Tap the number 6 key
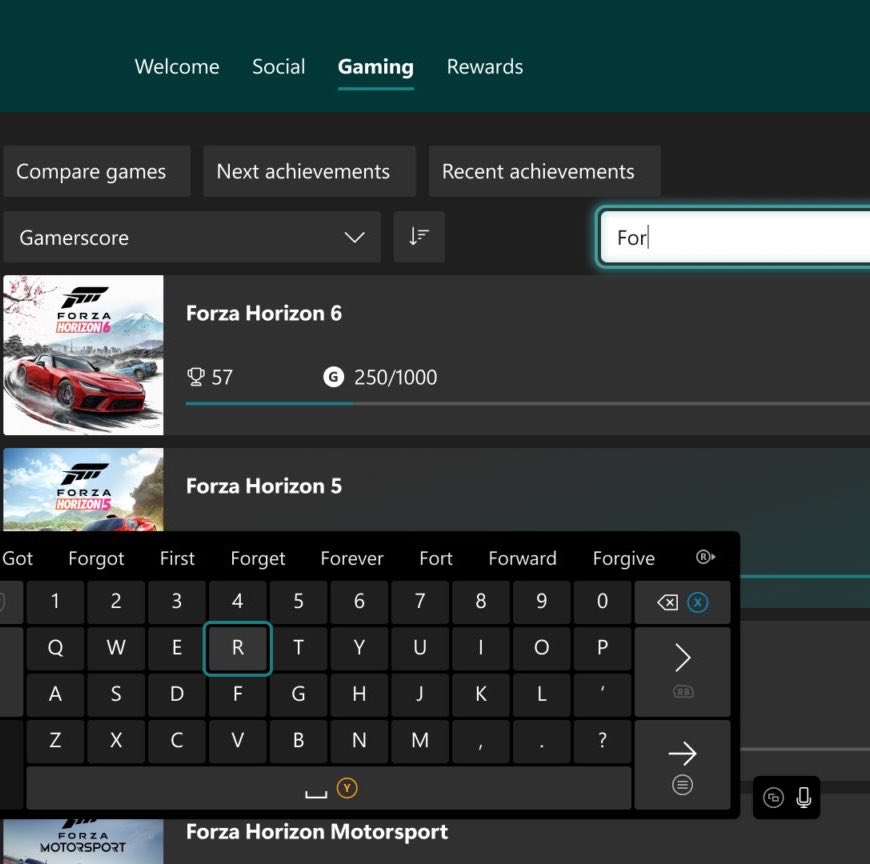This screenshot has height=864, width=870. (x=359, y=602)
